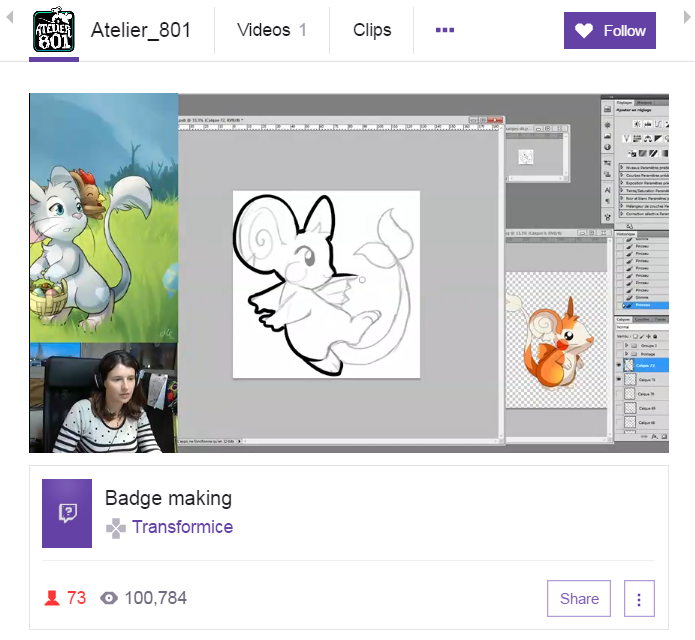
Task: Click the Vibrance V adjustment icon
Action: point(626,139)
